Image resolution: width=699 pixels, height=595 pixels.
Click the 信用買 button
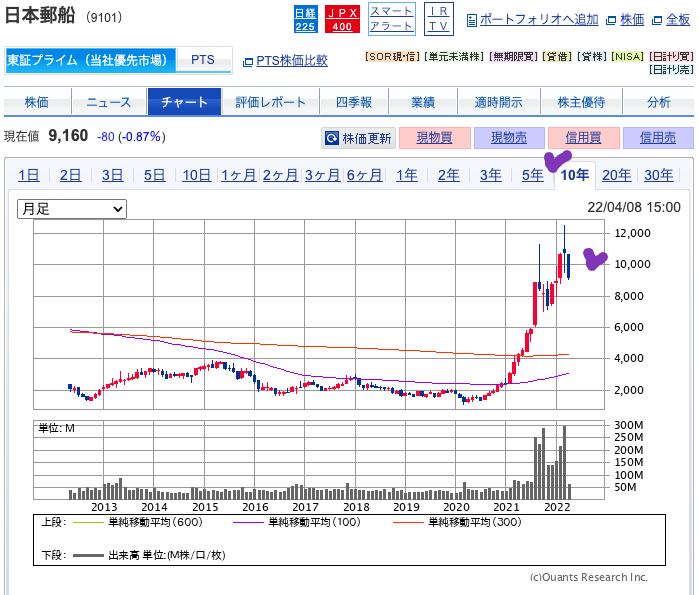(584, 138)
